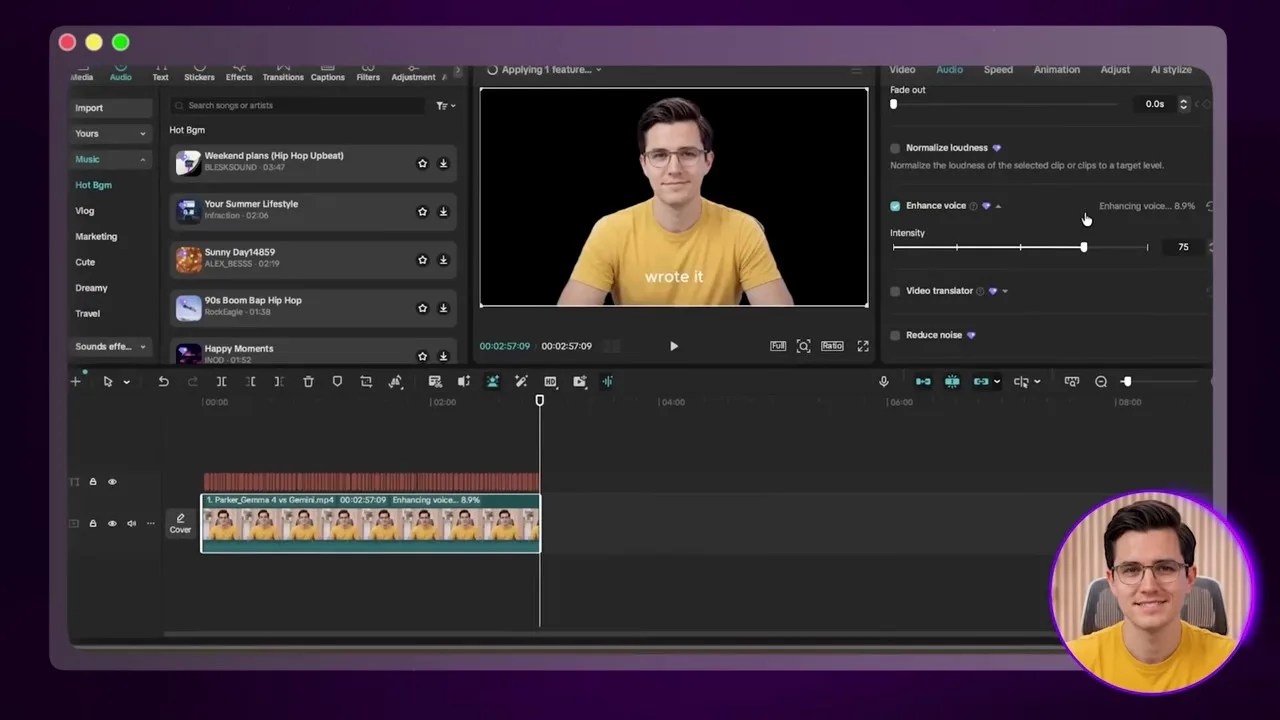Star the 90s Boom Bap Hip Hop track
This screenshot has width=1280, height=720.
422,308
